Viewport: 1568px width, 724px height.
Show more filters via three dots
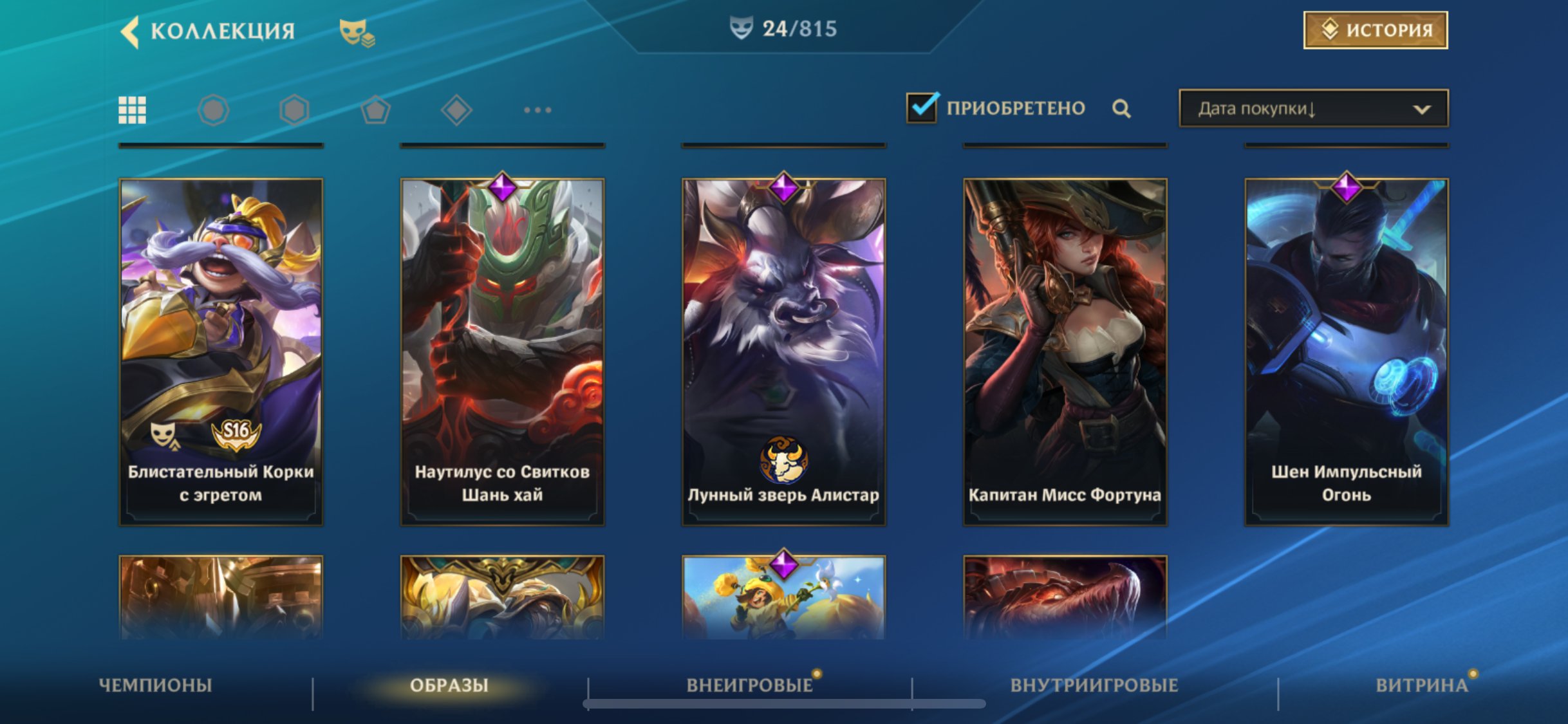click(537, 110)
